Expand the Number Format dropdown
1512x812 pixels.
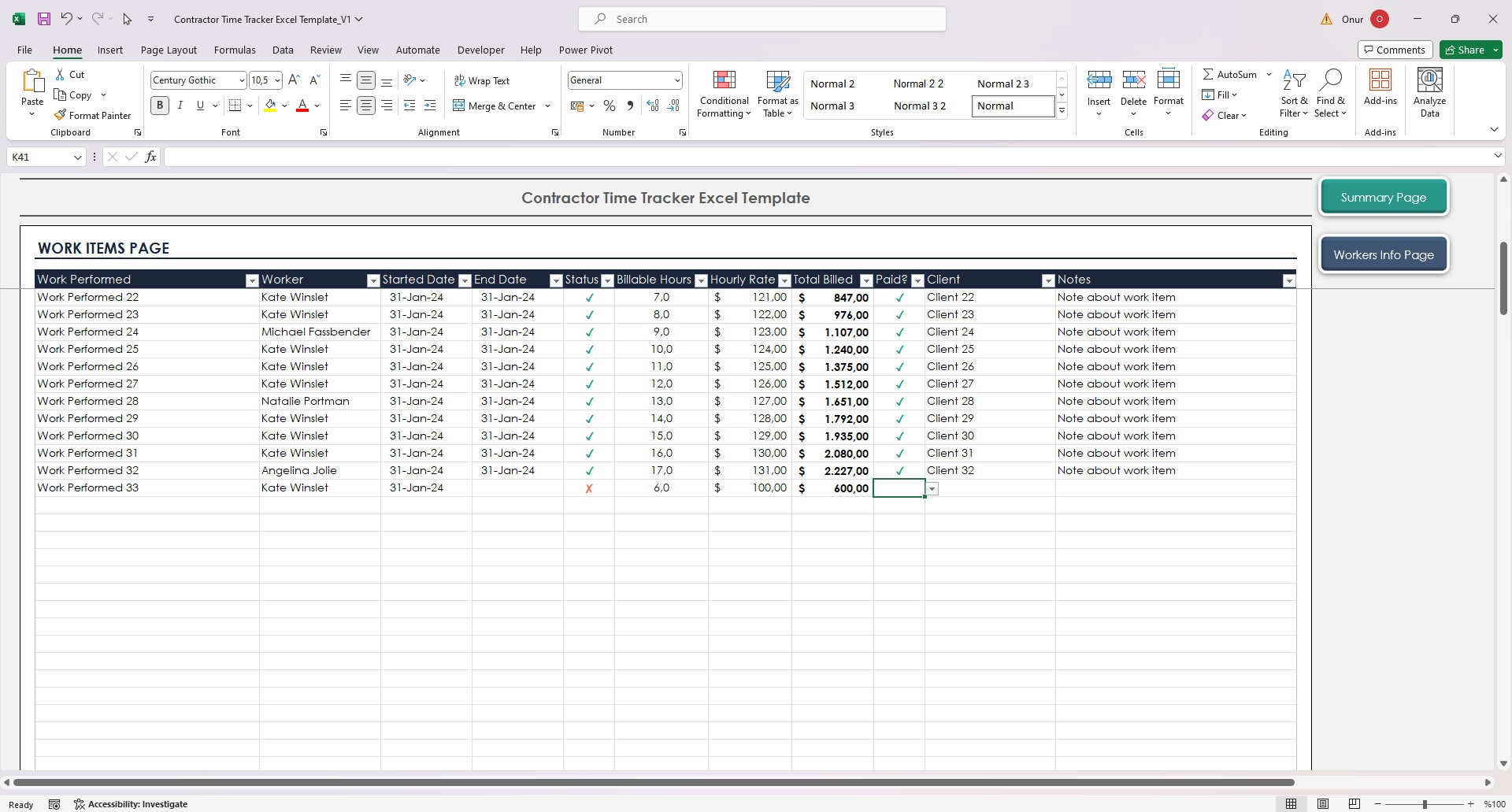coord(676,80)
